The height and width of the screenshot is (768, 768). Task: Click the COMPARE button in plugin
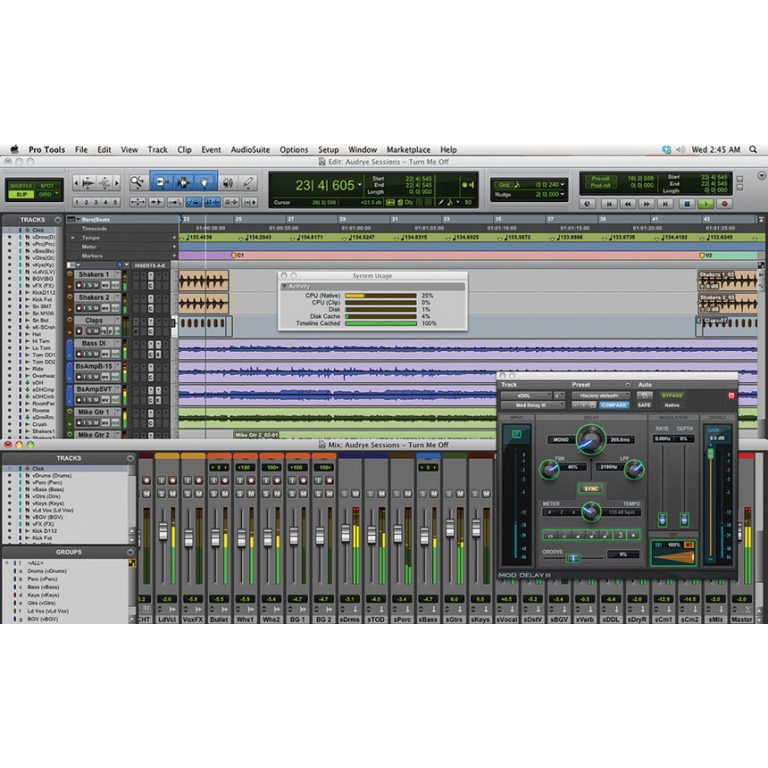coord(614,405)
